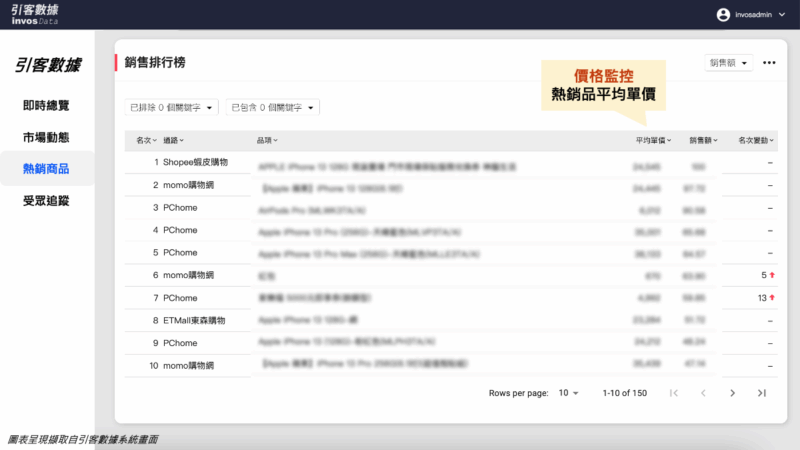Click the invos Data logo

pos(35,14)
